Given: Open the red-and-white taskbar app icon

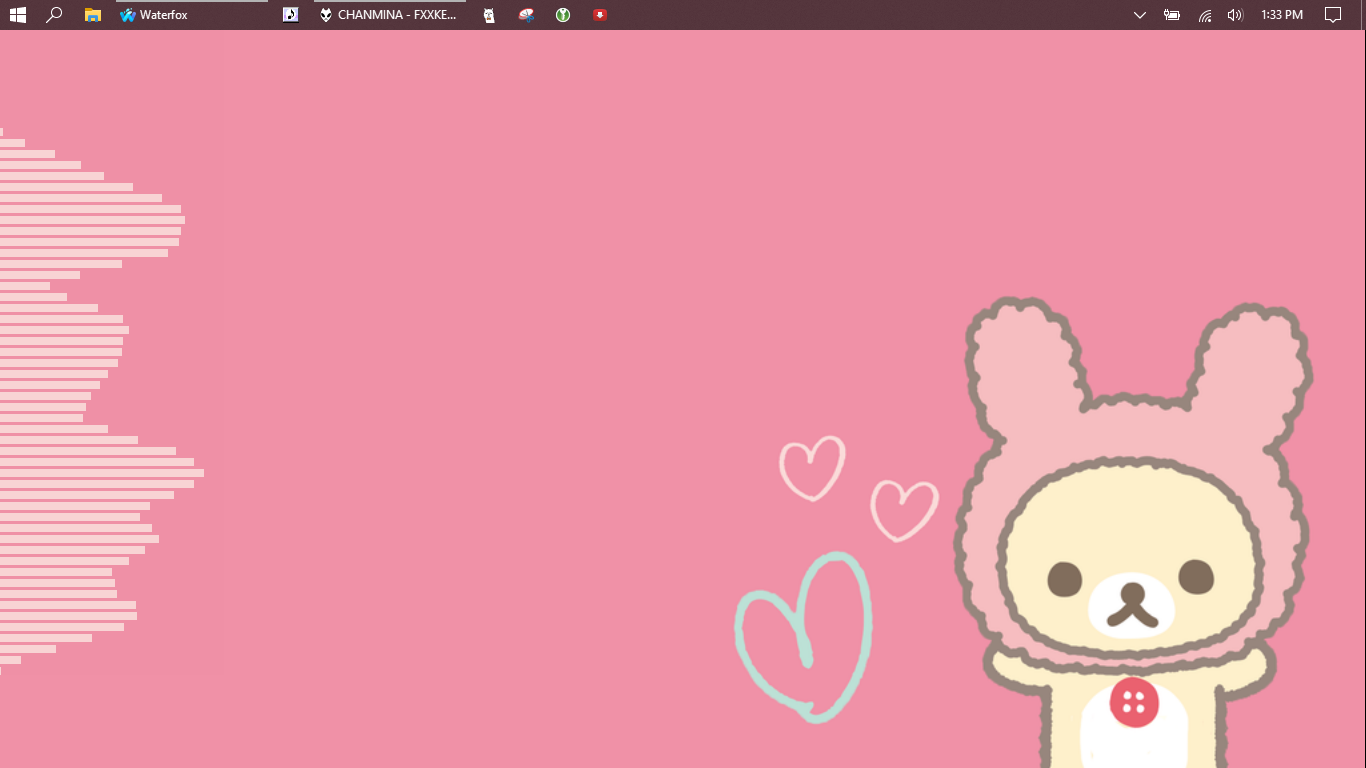Looking at the screenshot, I should tap(526, 15).
